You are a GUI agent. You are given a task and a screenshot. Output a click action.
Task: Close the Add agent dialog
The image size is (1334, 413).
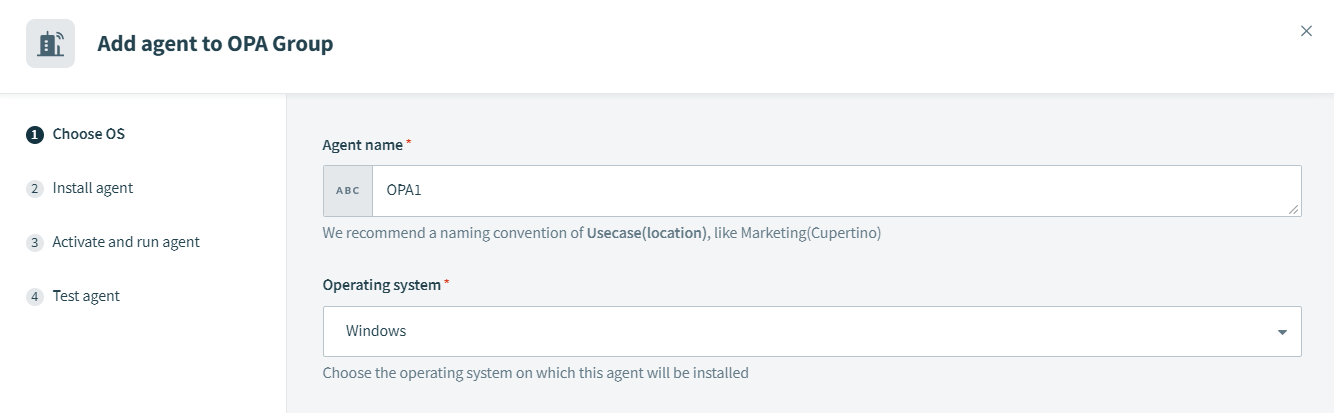(x=1306, y=31)
